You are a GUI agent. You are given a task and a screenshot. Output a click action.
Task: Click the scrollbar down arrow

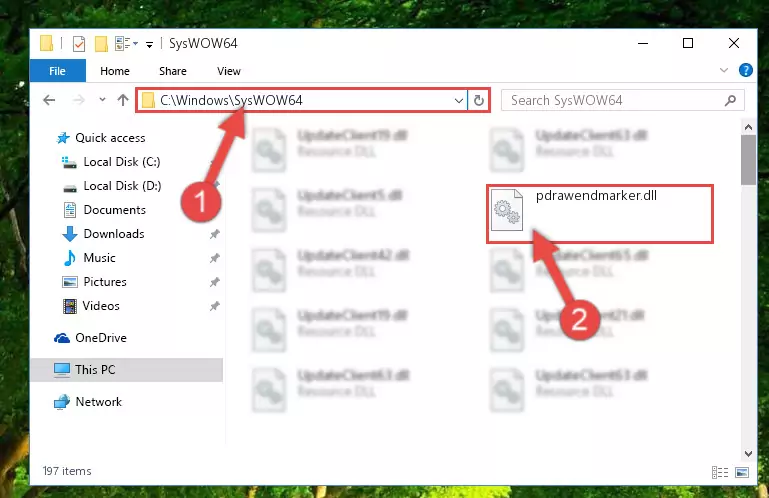tap(748, 453)
